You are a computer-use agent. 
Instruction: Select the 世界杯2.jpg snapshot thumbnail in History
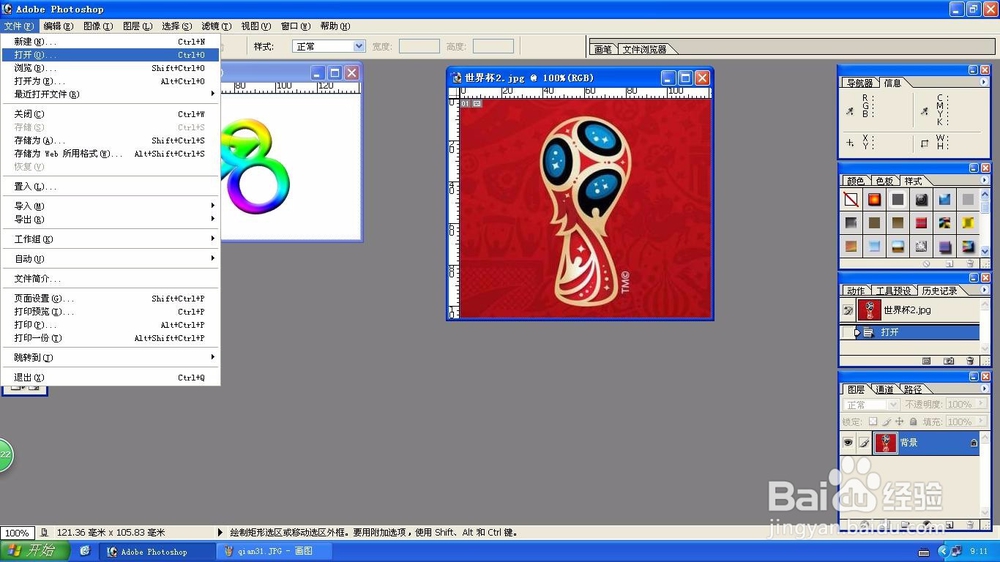coord(869,311)
